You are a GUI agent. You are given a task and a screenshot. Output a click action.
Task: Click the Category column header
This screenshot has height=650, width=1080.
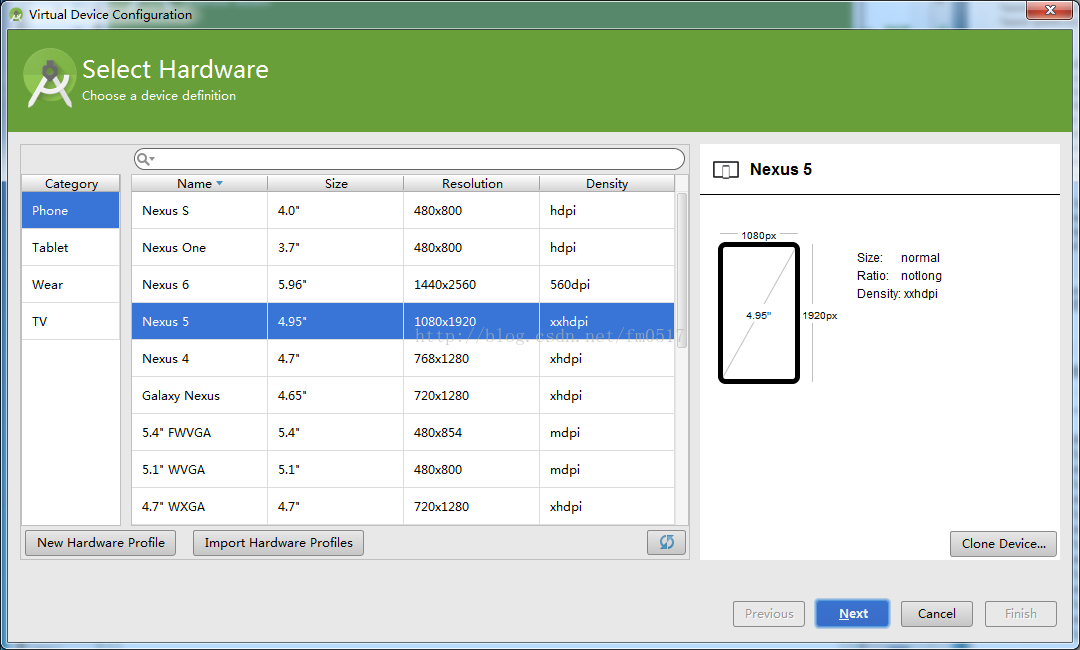point(71,183)
